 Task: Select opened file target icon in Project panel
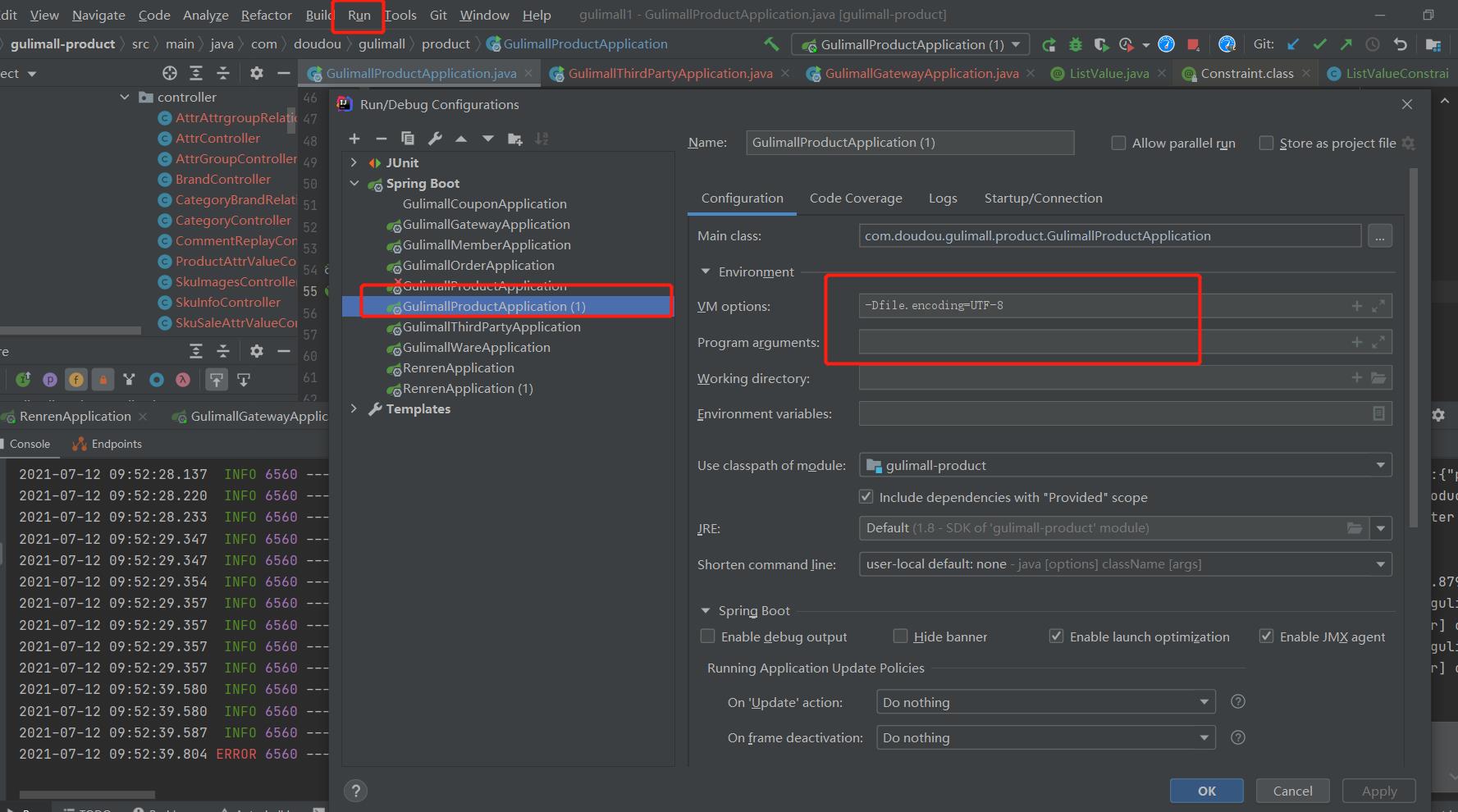[170, 73]
